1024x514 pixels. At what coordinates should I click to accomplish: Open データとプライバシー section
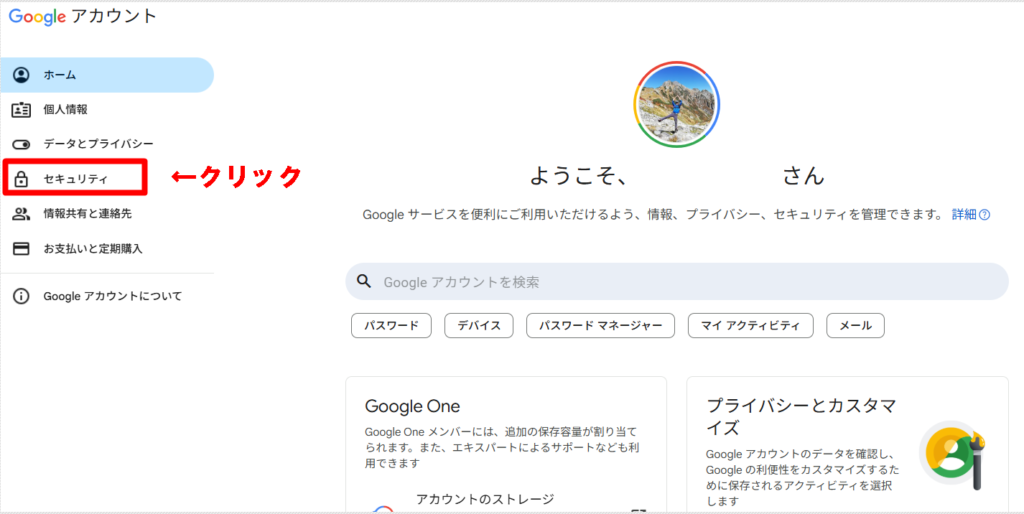point(98,144)
